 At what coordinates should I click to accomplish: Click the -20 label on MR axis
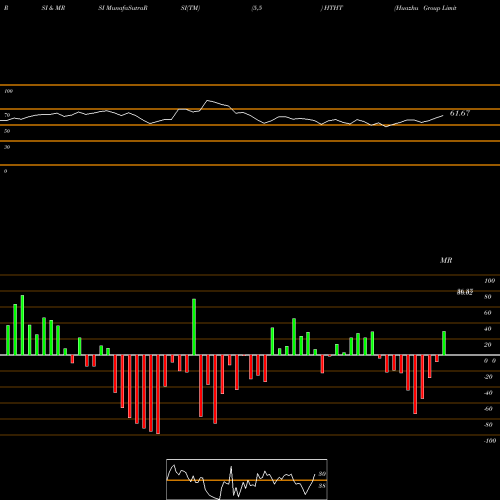(488, 377)
